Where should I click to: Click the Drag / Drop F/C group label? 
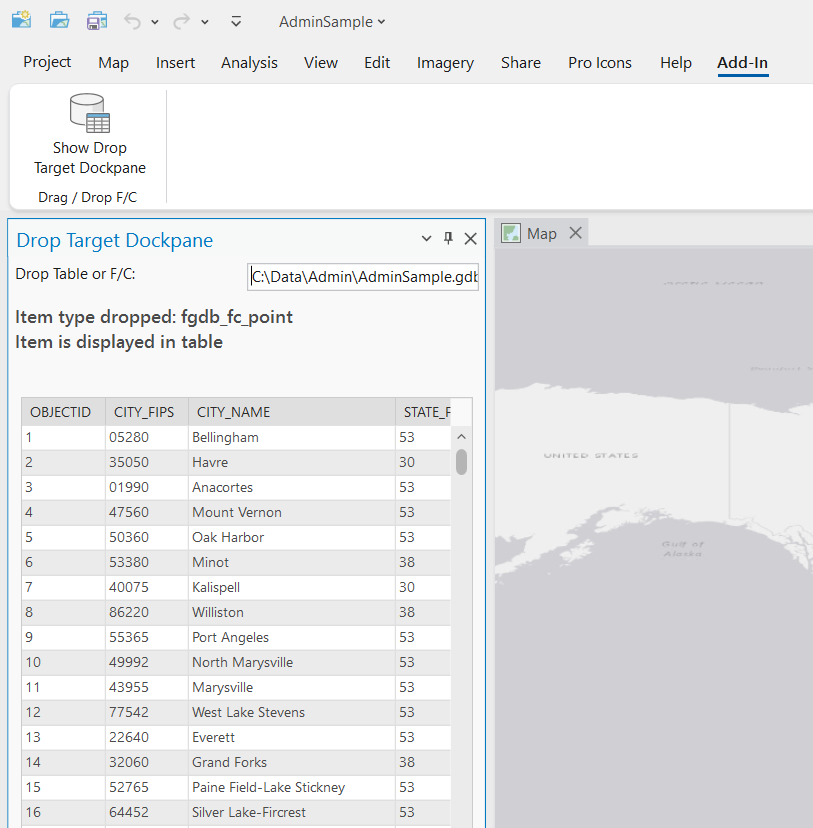(88, 197)
